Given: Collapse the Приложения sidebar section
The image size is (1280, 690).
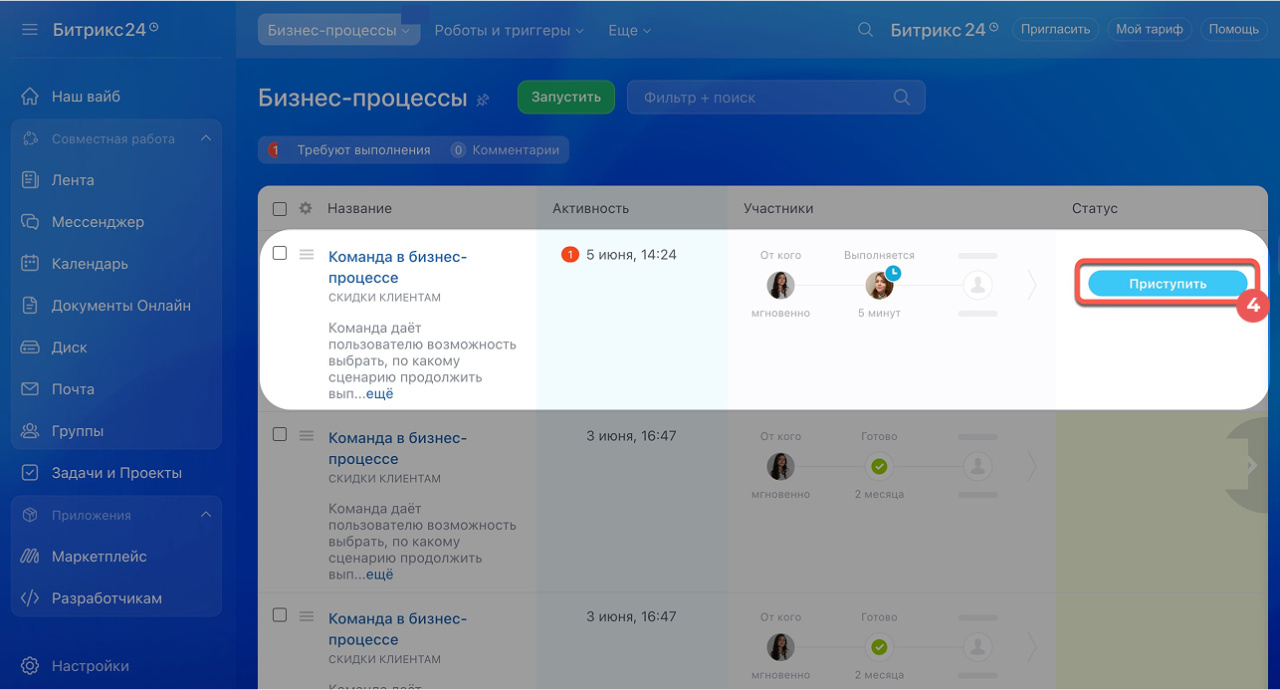Looking at the screenshot, I should point(206,515).
